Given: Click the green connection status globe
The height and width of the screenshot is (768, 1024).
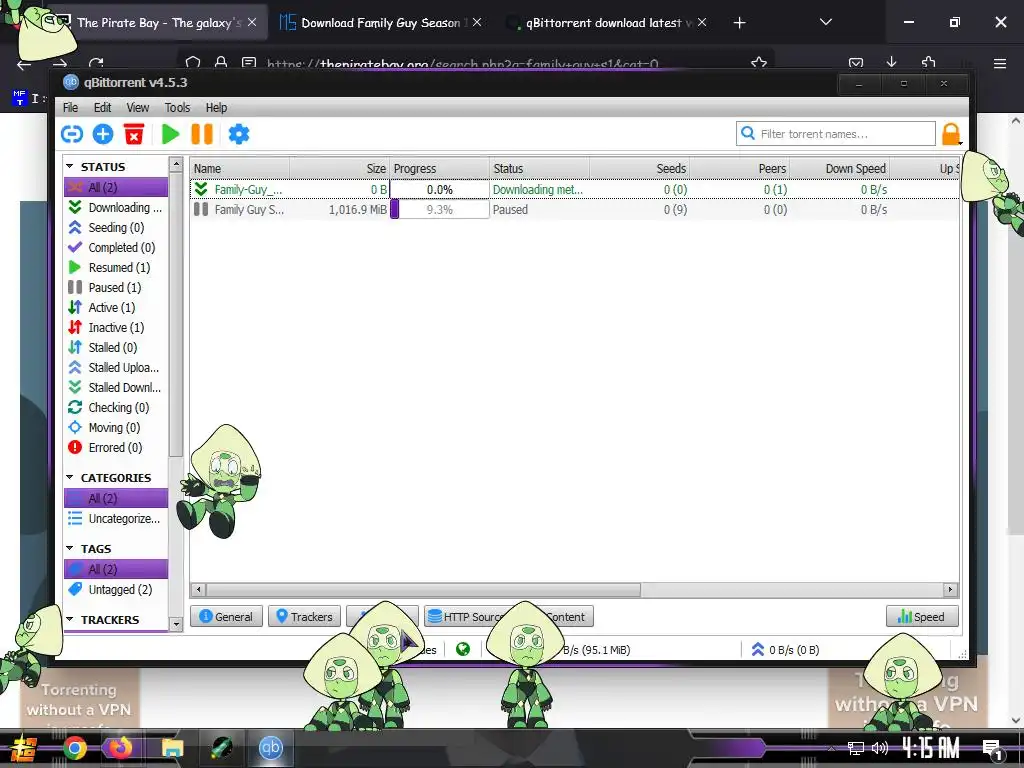Looking at the screenshot, I should tap(463, 649).
